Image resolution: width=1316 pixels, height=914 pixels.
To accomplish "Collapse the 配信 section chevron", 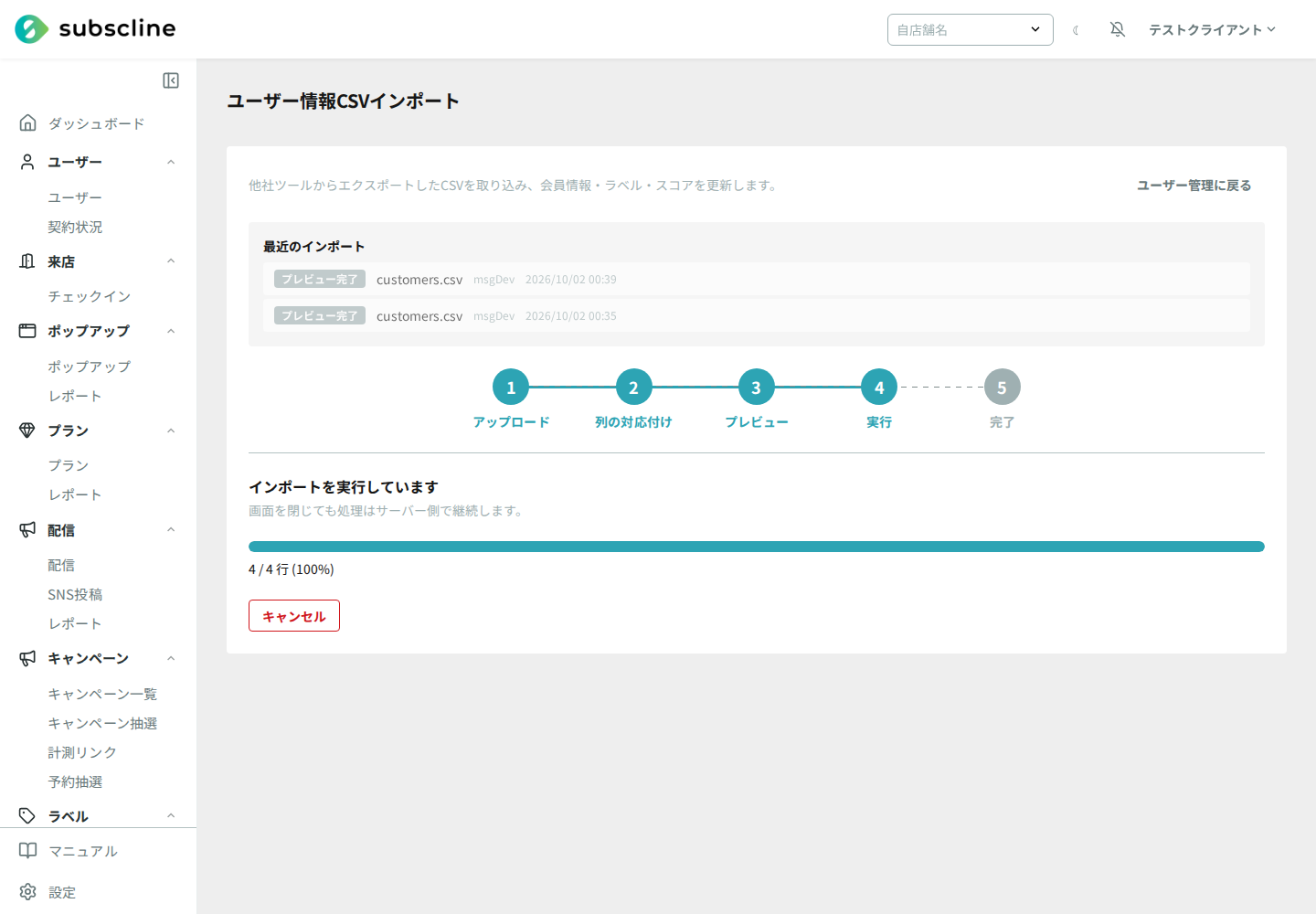I will click(171, 529).
